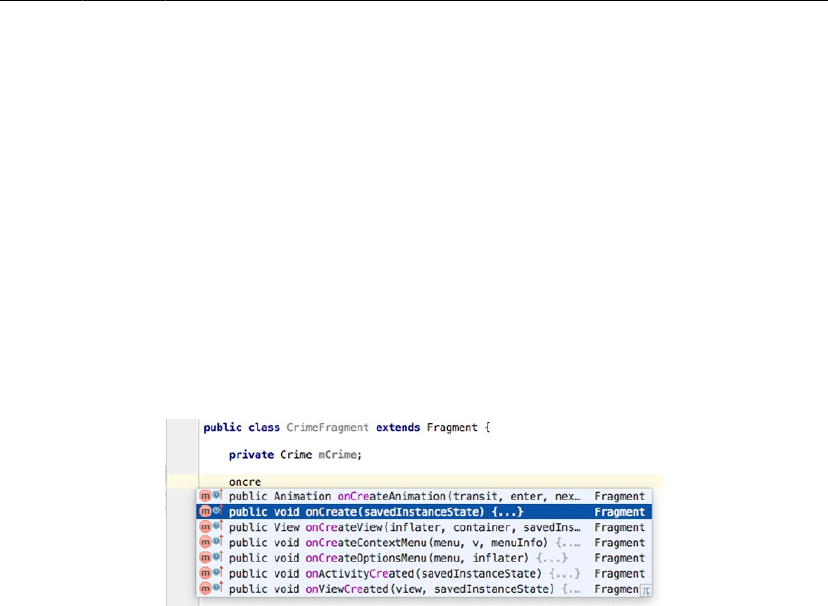Click the method icon beside onViewCreated
The height and width of the screenshot is (606, 828).
pyautogui.click(x=205, y=588)
